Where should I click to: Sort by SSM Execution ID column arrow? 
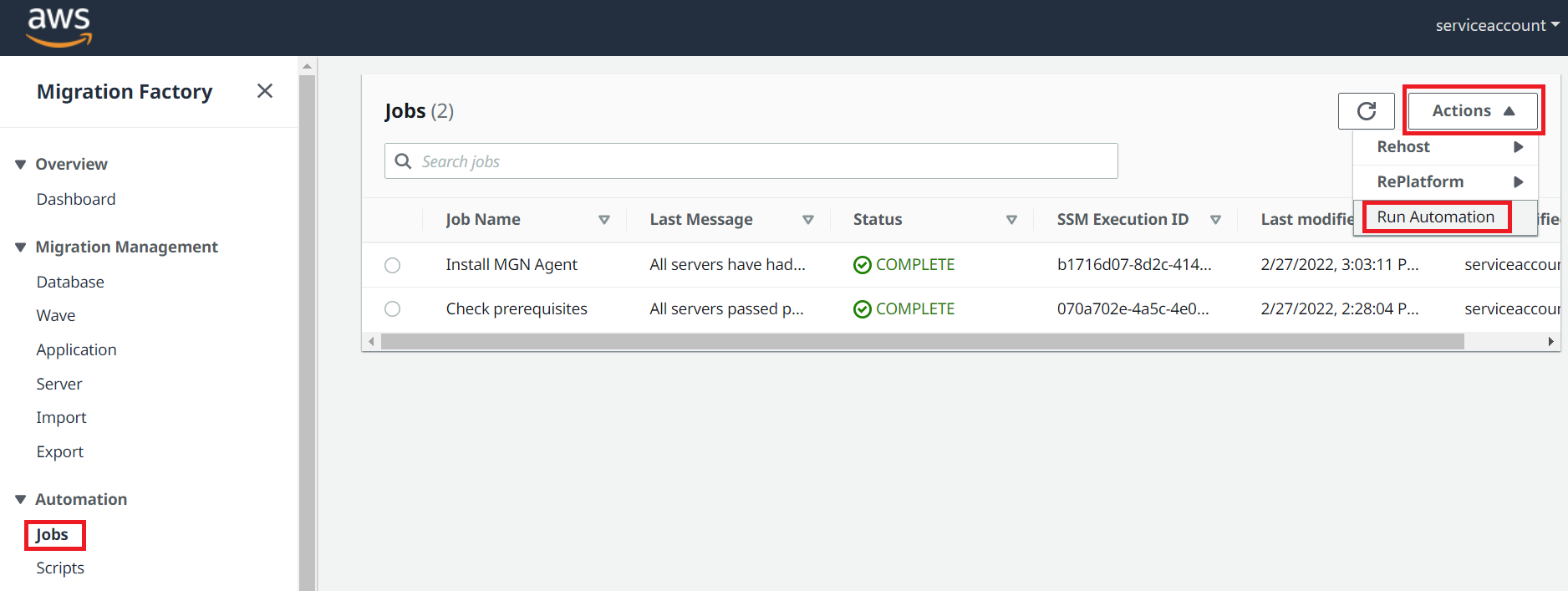[x=1215, y=220]
